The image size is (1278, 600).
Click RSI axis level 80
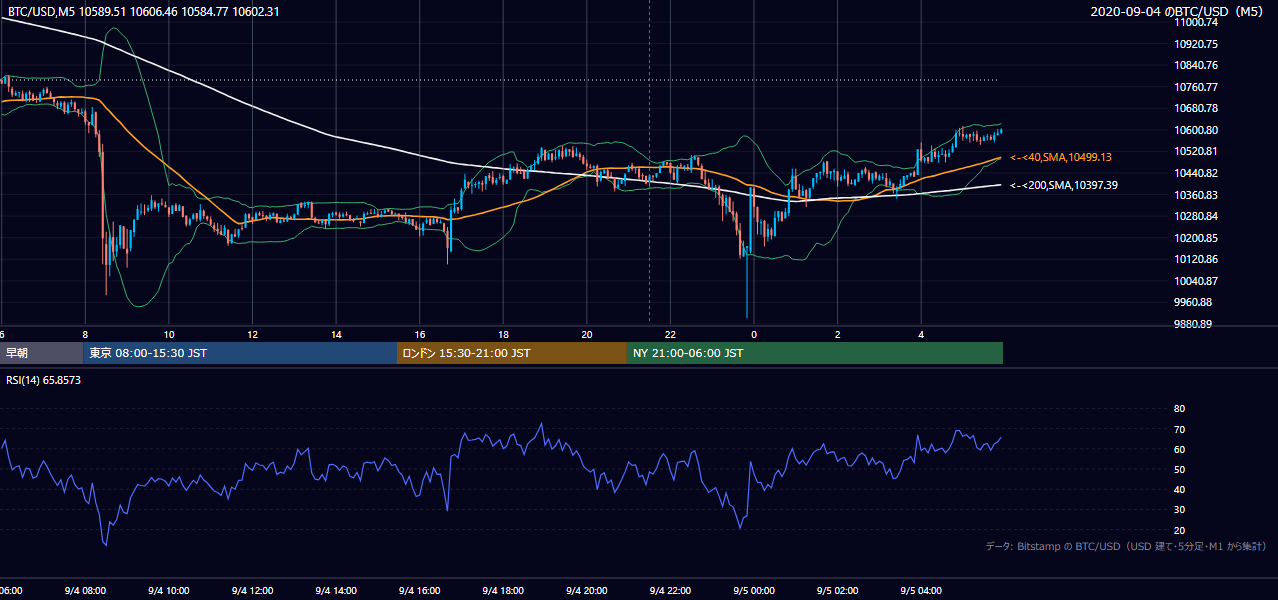point(1179,409)
